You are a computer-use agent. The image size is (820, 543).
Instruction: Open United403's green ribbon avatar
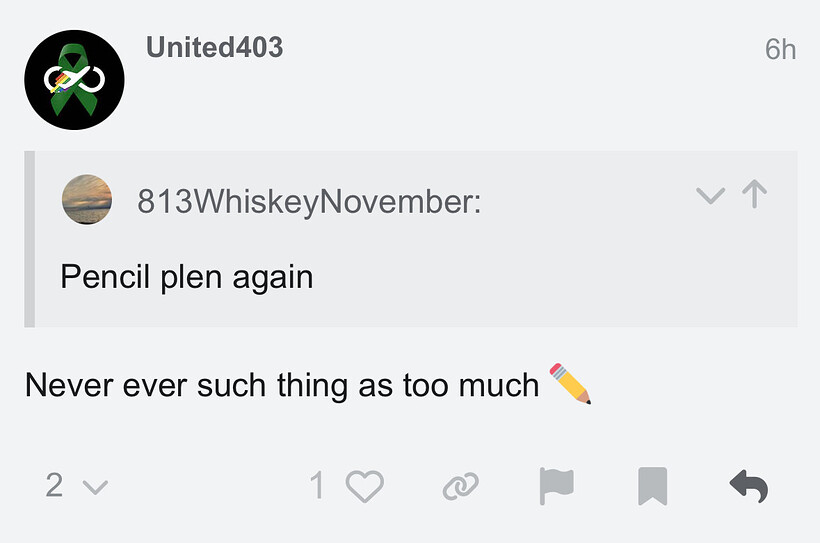tap(74, 80)
